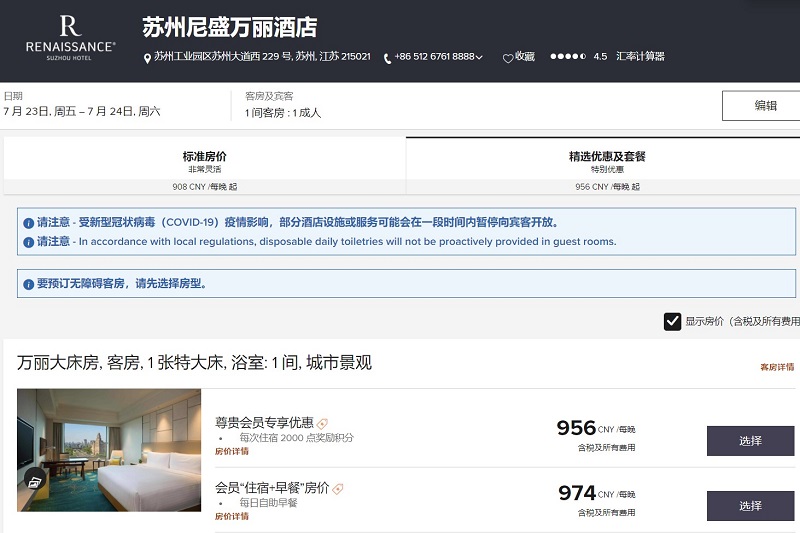Click the tag icon beside 尊贵会员专享优惠
The image size is (800, 533).
322,424
